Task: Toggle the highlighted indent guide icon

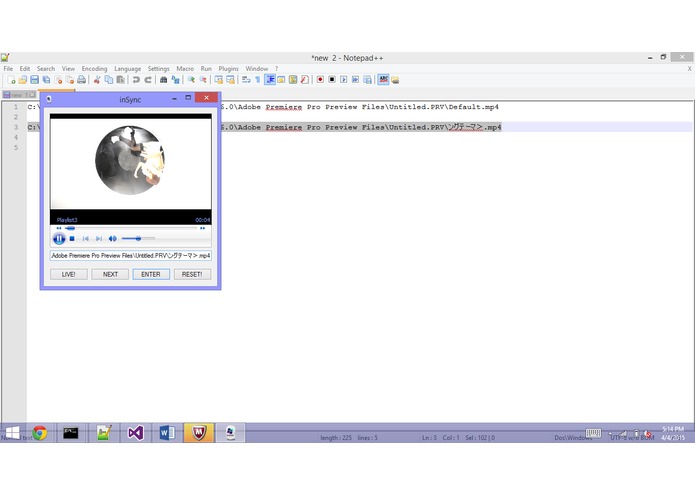Action: click(x=270, y=80)
